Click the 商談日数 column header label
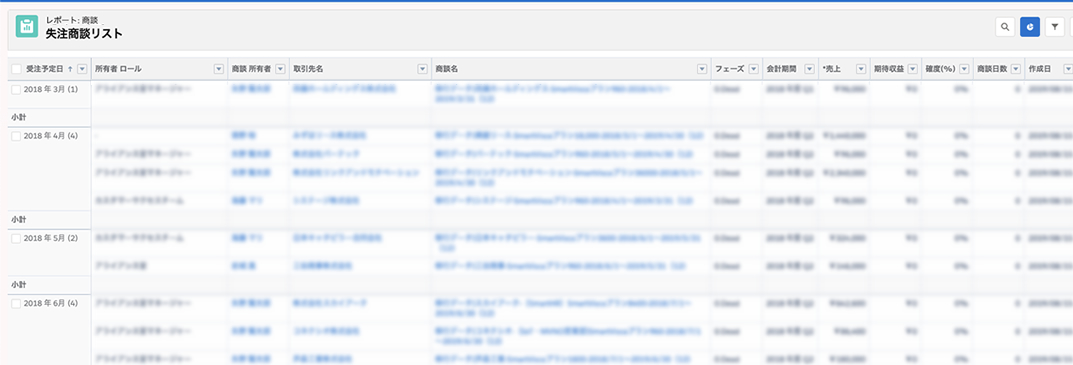Screen dimensions: 1073x365 (992, 69)
